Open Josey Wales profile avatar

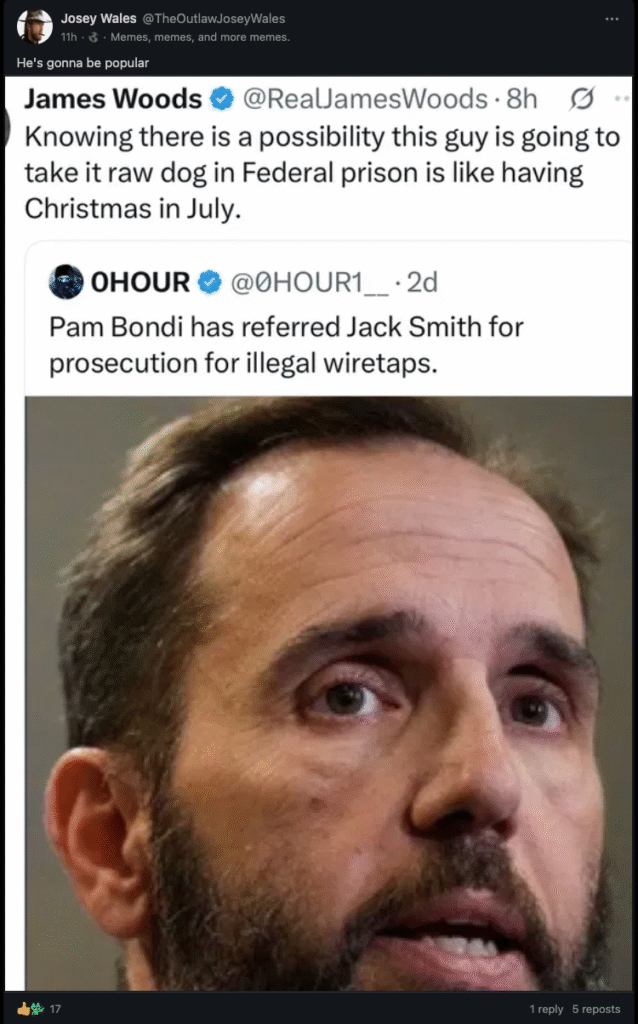(35, 27)
